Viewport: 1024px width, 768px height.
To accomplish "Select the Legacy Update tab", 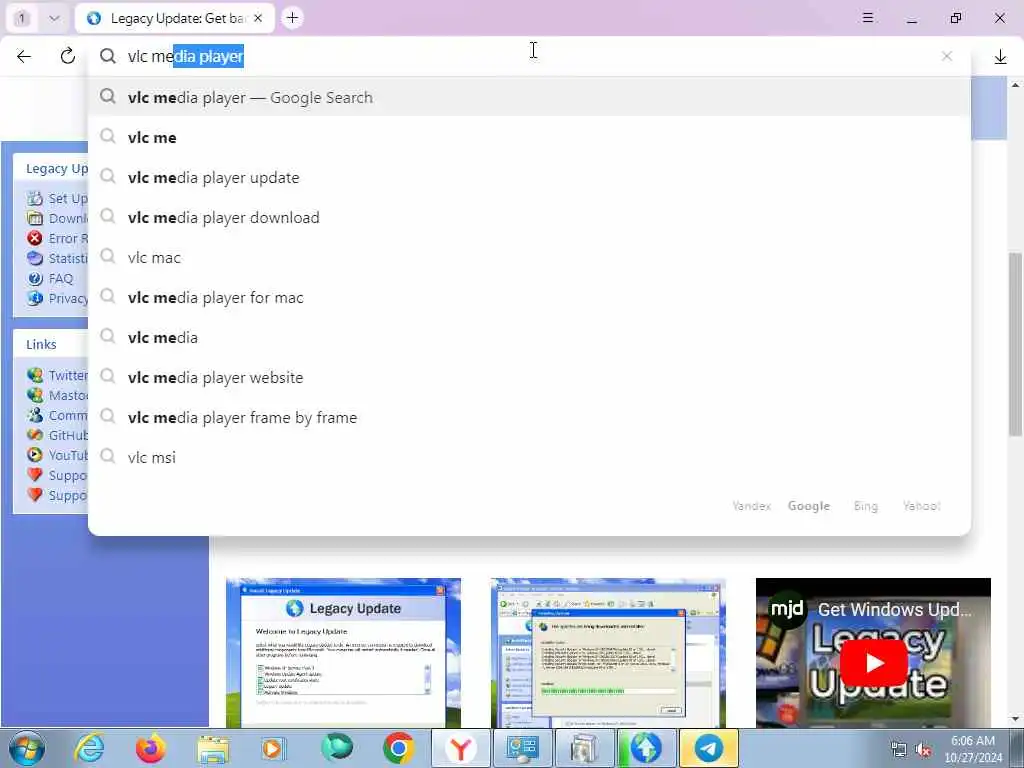I will (175, 18).
